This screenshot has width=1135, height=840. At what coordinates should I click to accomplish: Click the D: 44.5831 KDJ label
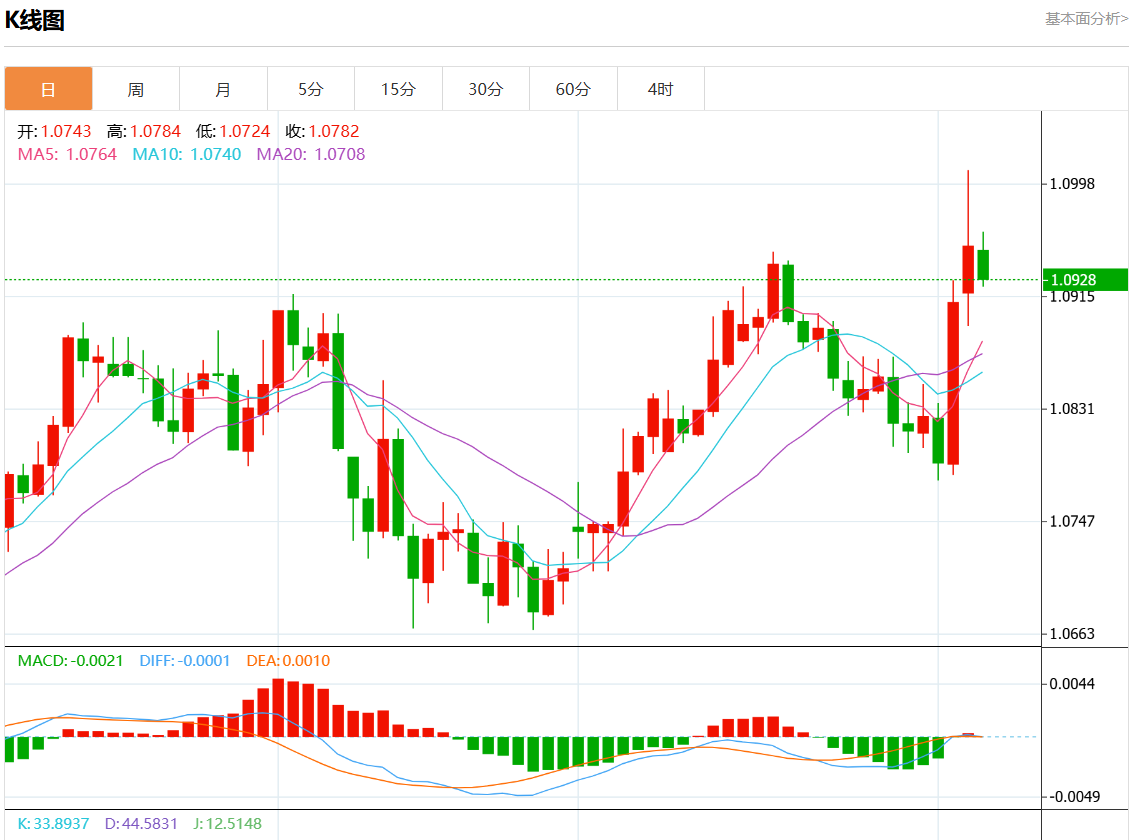coord(141,823)
